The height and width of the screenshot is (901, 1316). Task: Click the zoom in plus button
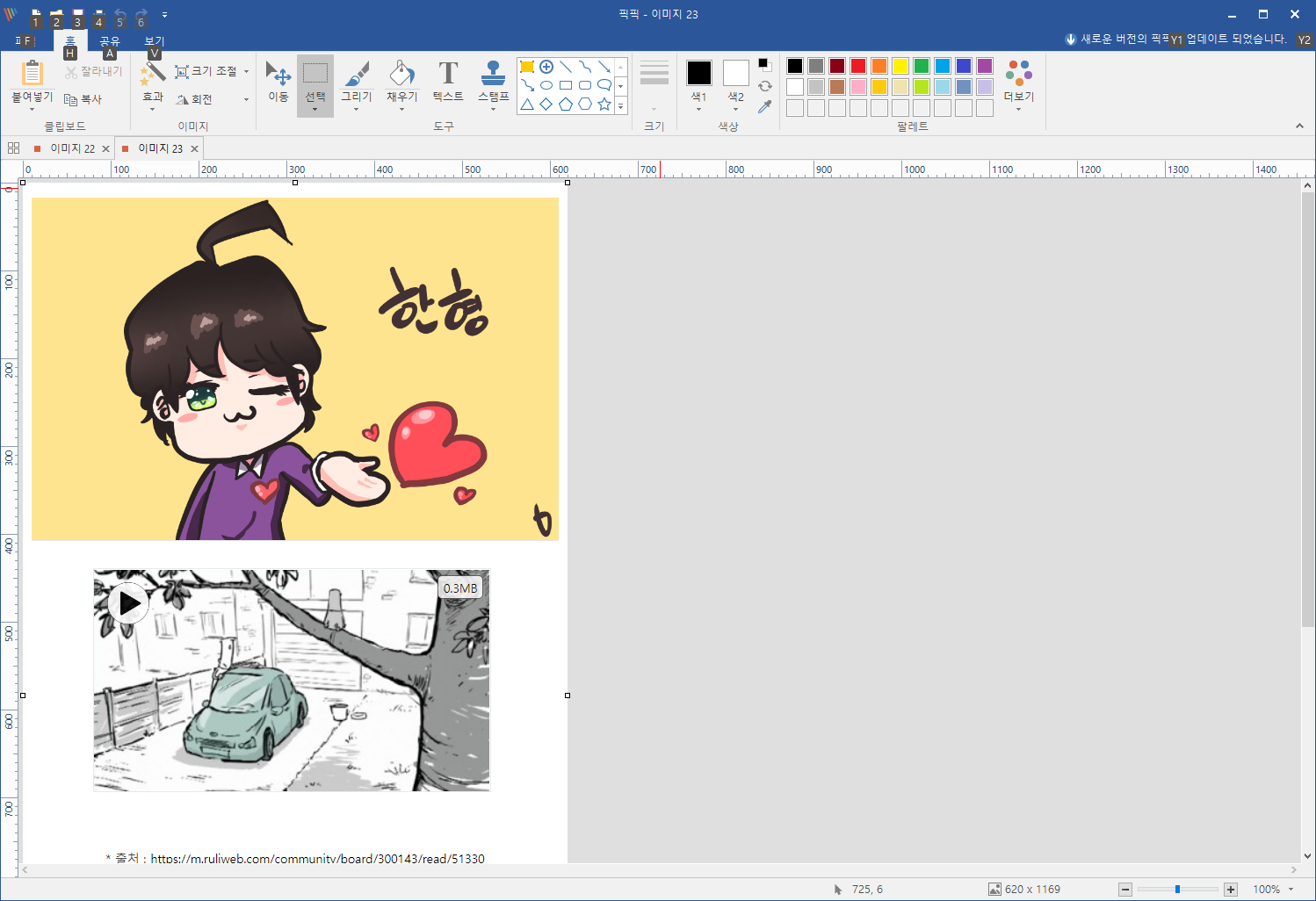click(x=1231, y=890)
